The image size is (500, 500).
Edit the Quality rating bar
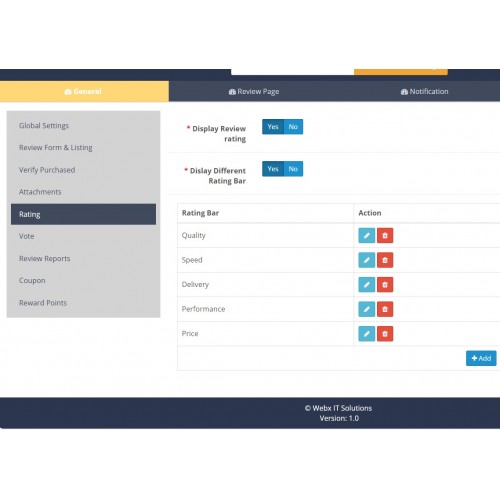[367, 235]
